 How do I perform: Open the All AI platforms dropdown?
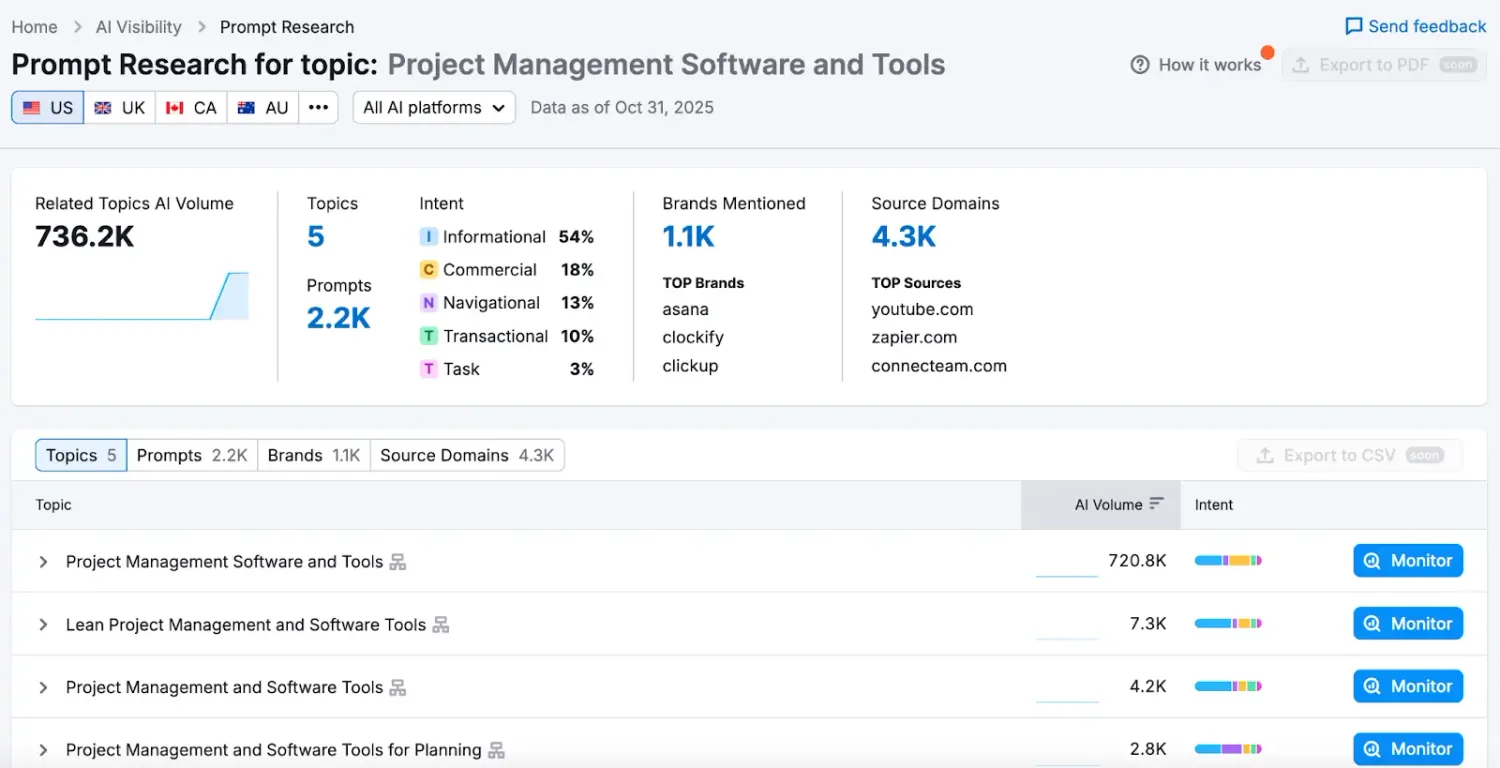point(434,108)
